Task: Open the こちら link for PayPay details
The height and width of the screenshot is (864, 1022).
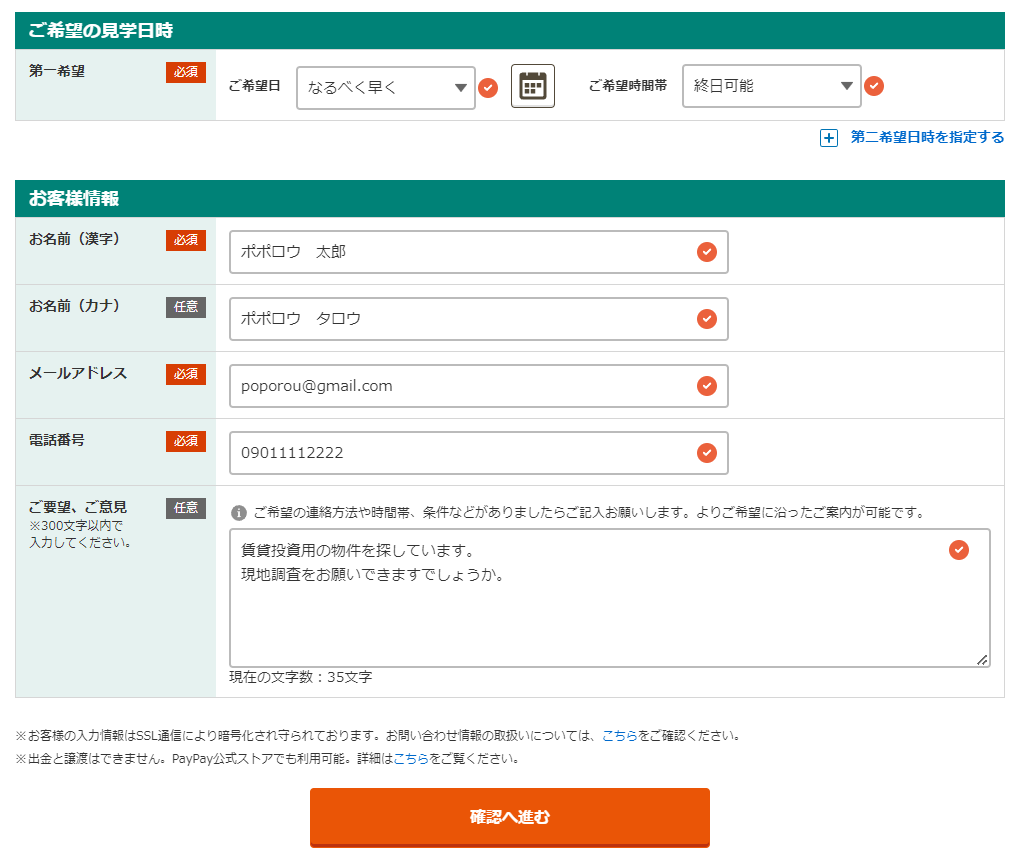Action: (412, 759)
